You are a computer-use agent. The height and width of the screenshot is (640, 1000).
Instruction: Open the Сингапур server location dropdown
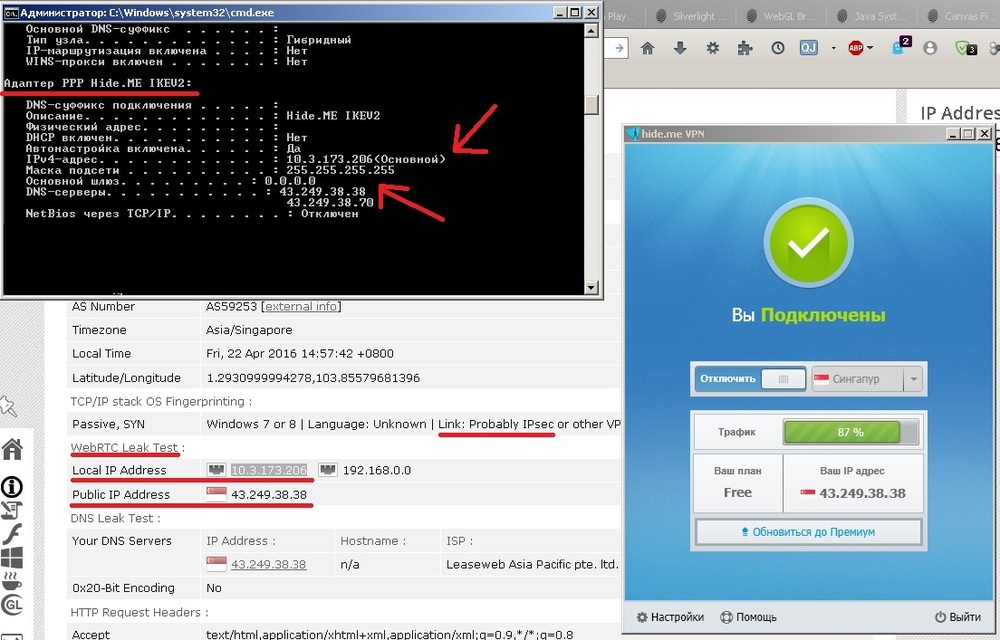pos(867,379)
